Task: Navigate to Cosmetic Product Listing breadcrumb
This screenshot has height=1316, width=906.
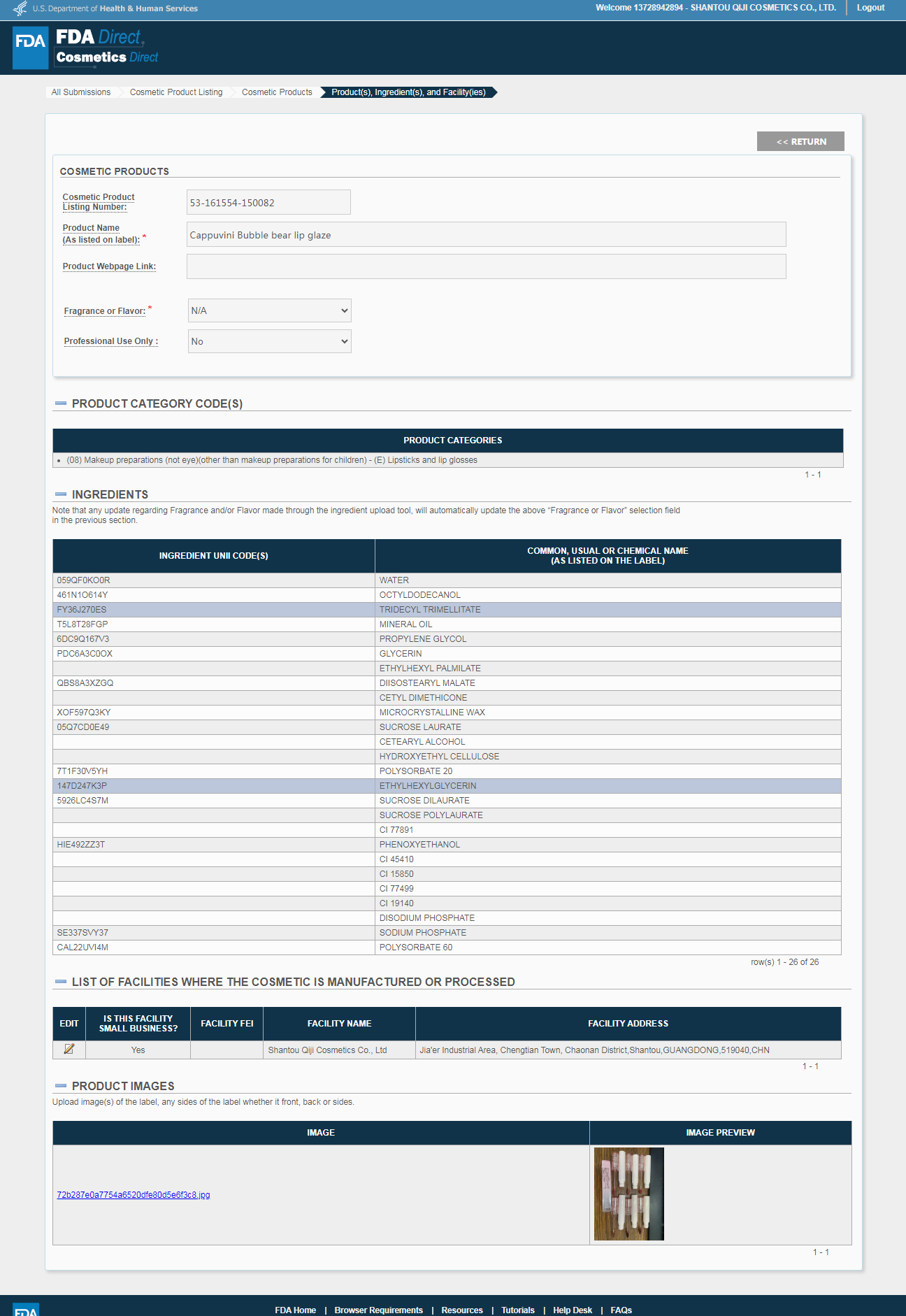Action: click(x=176, y=92)
